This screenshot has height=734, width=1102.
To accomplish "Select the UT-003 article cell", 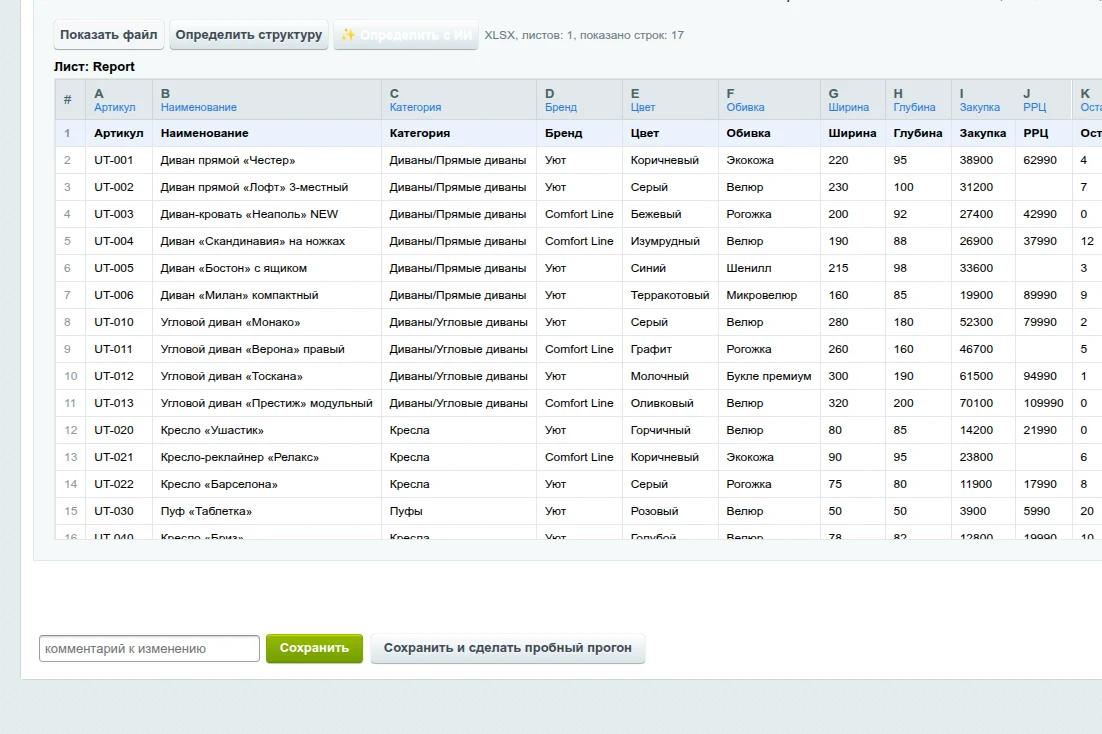I will (x=119, y=214).
